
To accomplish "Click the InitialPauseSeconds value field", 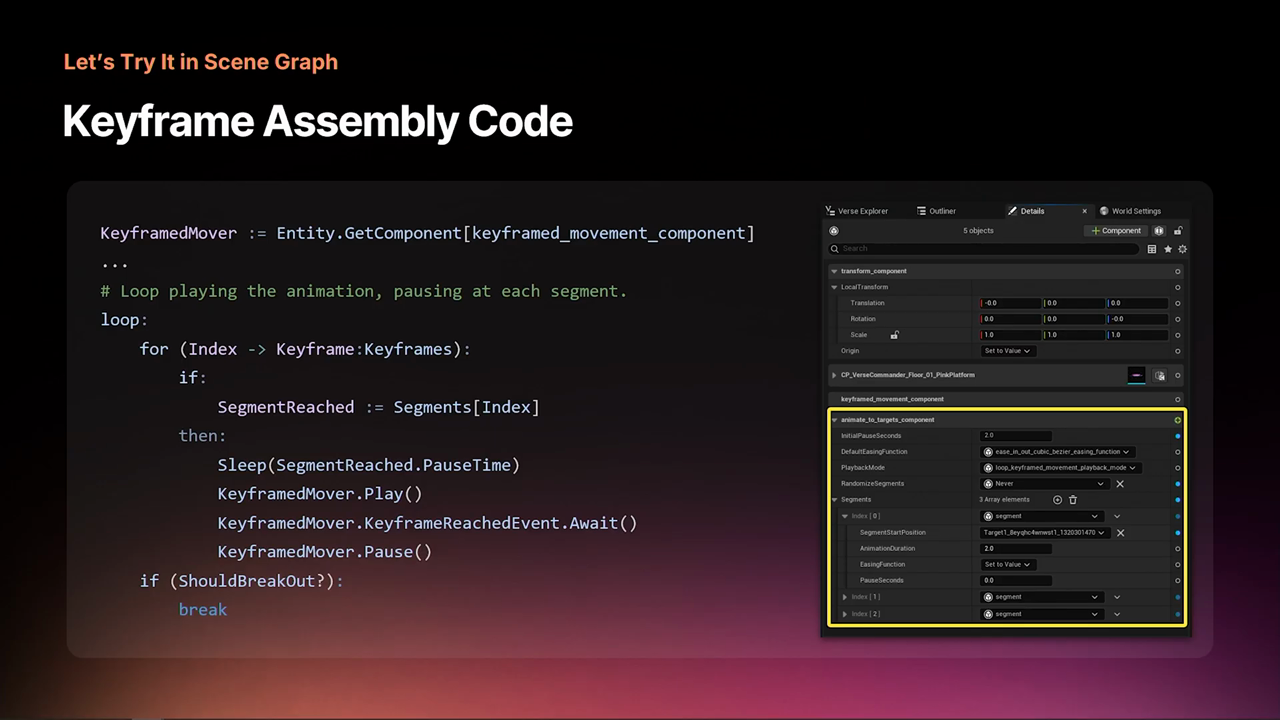I will point(1016,436).
